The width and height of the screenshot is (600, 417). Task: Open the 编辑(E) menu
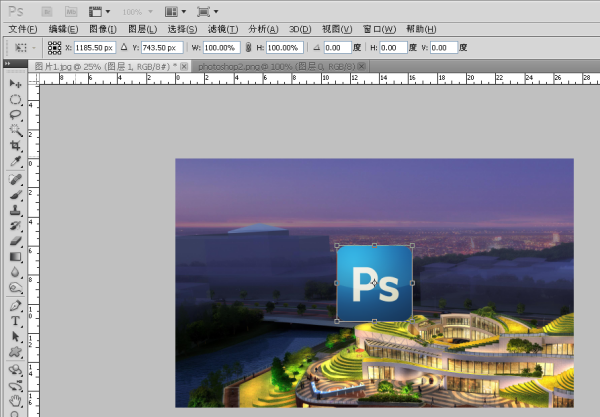tap(64, 29)
